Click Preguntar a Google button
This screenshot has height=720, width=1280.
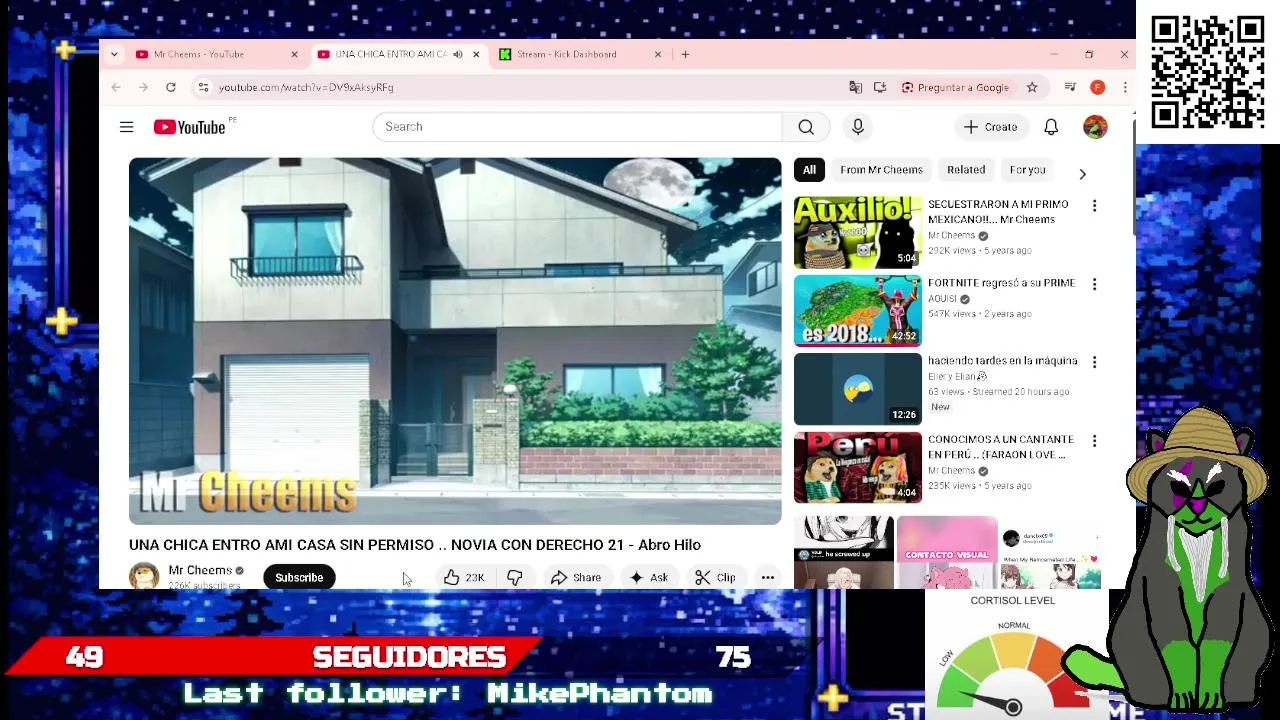tap(955, 87)
